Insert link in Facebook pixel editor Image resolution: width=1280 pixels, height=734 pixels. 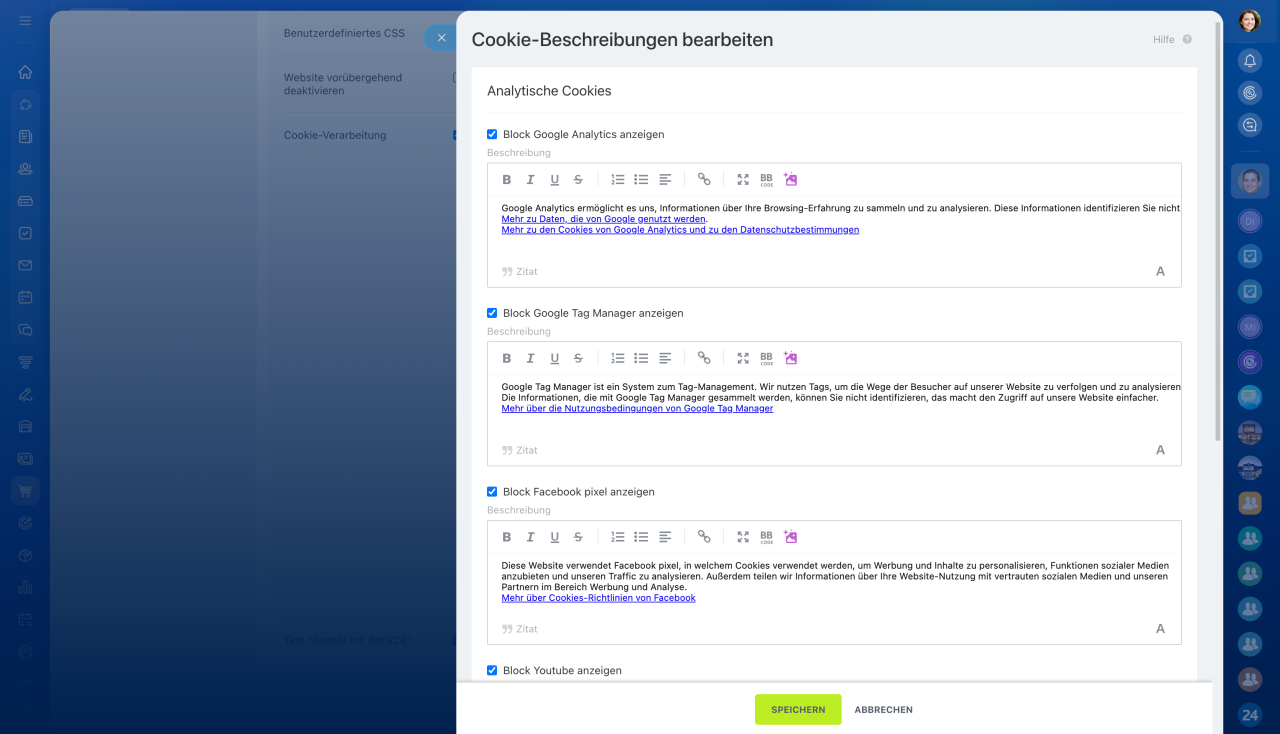tap(704, 537)
